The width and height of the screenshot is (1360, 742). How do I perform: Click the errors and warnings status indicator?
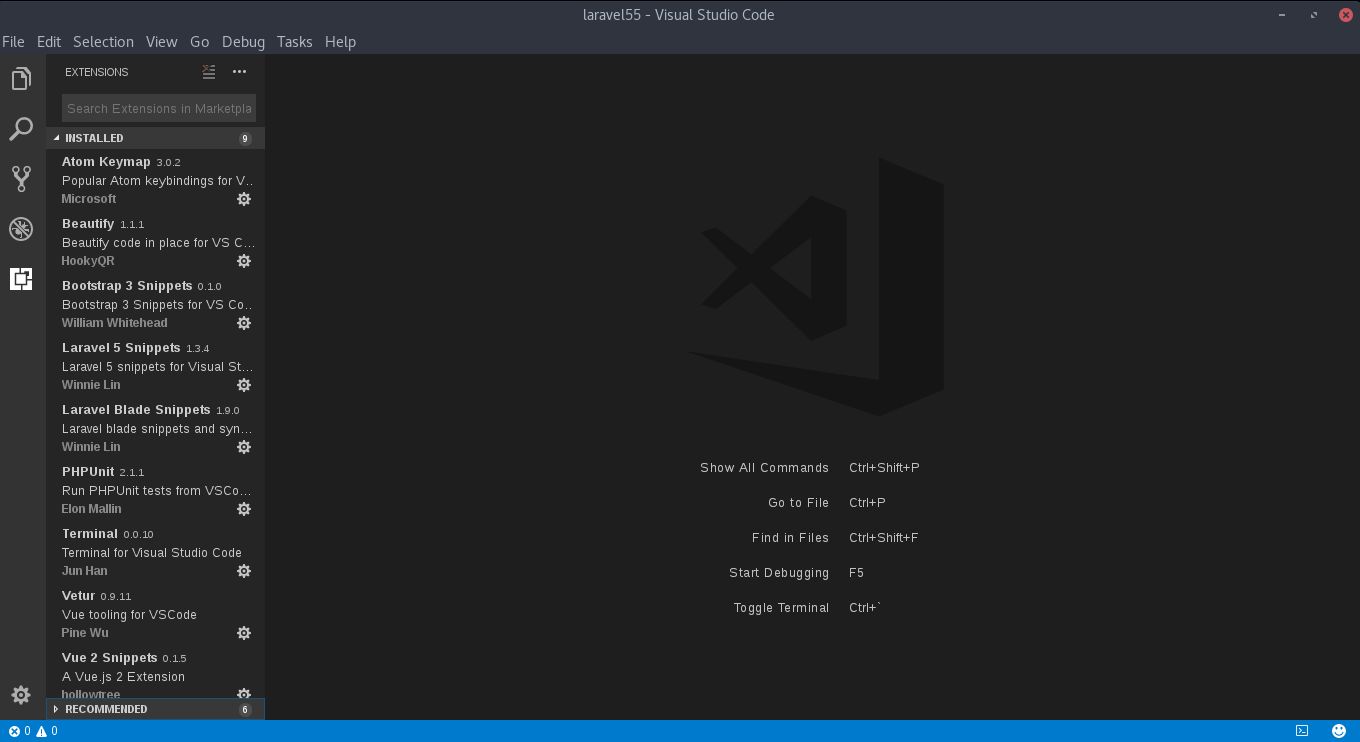(x=33, y=731)
